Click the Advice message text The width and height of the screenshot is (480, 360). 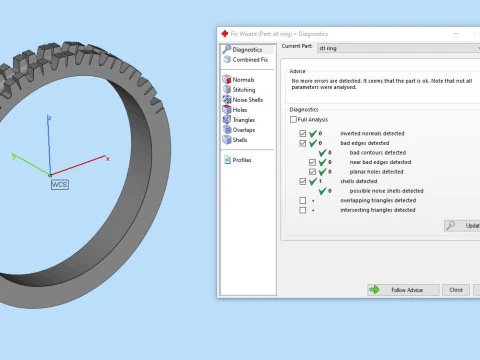click(382, 84)
